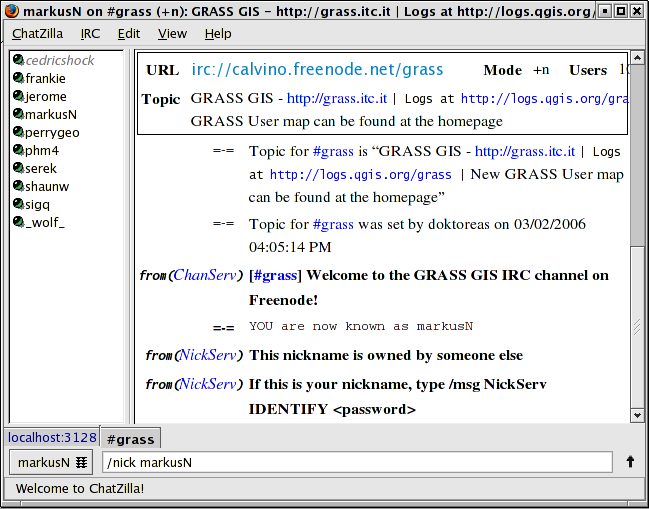
Task: Click the status icon beside markusN in the user list
Action: point(19,114)
